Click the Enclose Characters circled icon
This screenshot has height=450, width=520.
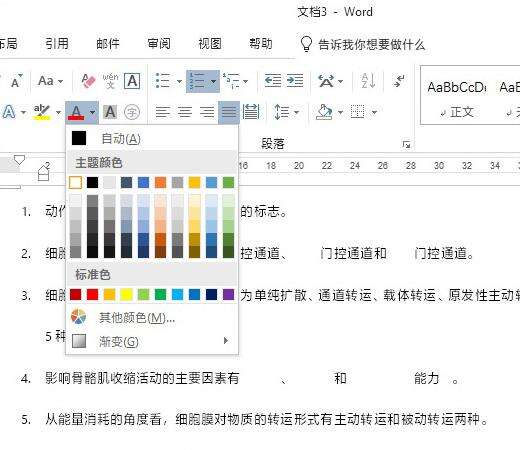click(132, 112)
